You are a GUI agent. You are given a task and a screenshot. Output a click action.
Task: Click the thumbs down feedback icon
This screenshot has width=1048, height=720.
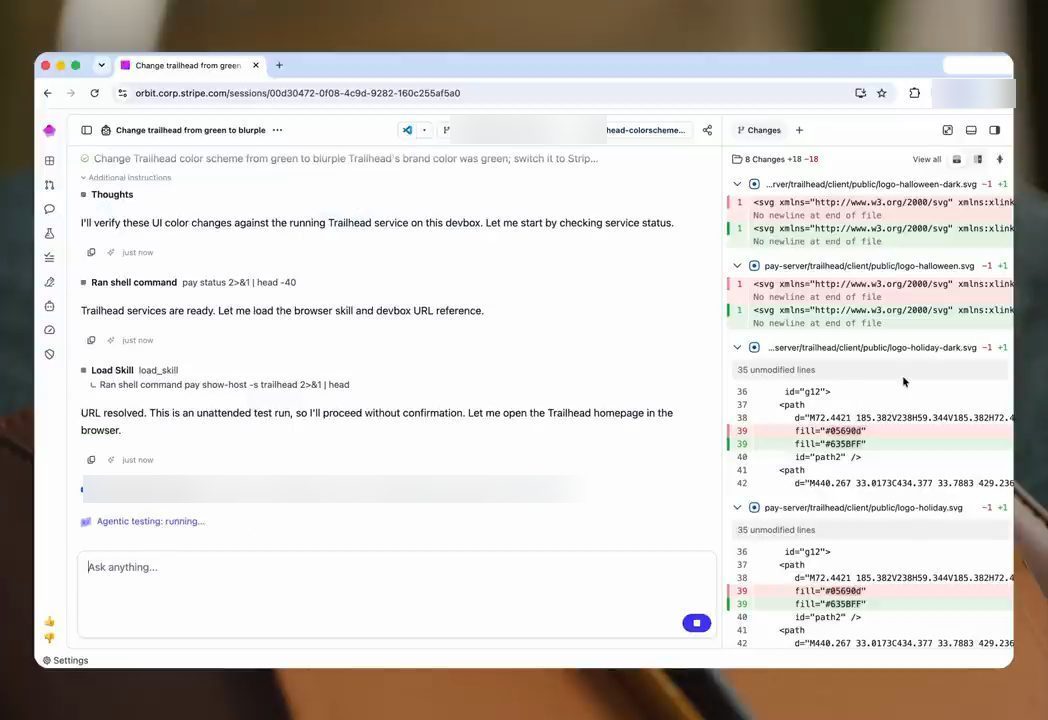point(49,638)
